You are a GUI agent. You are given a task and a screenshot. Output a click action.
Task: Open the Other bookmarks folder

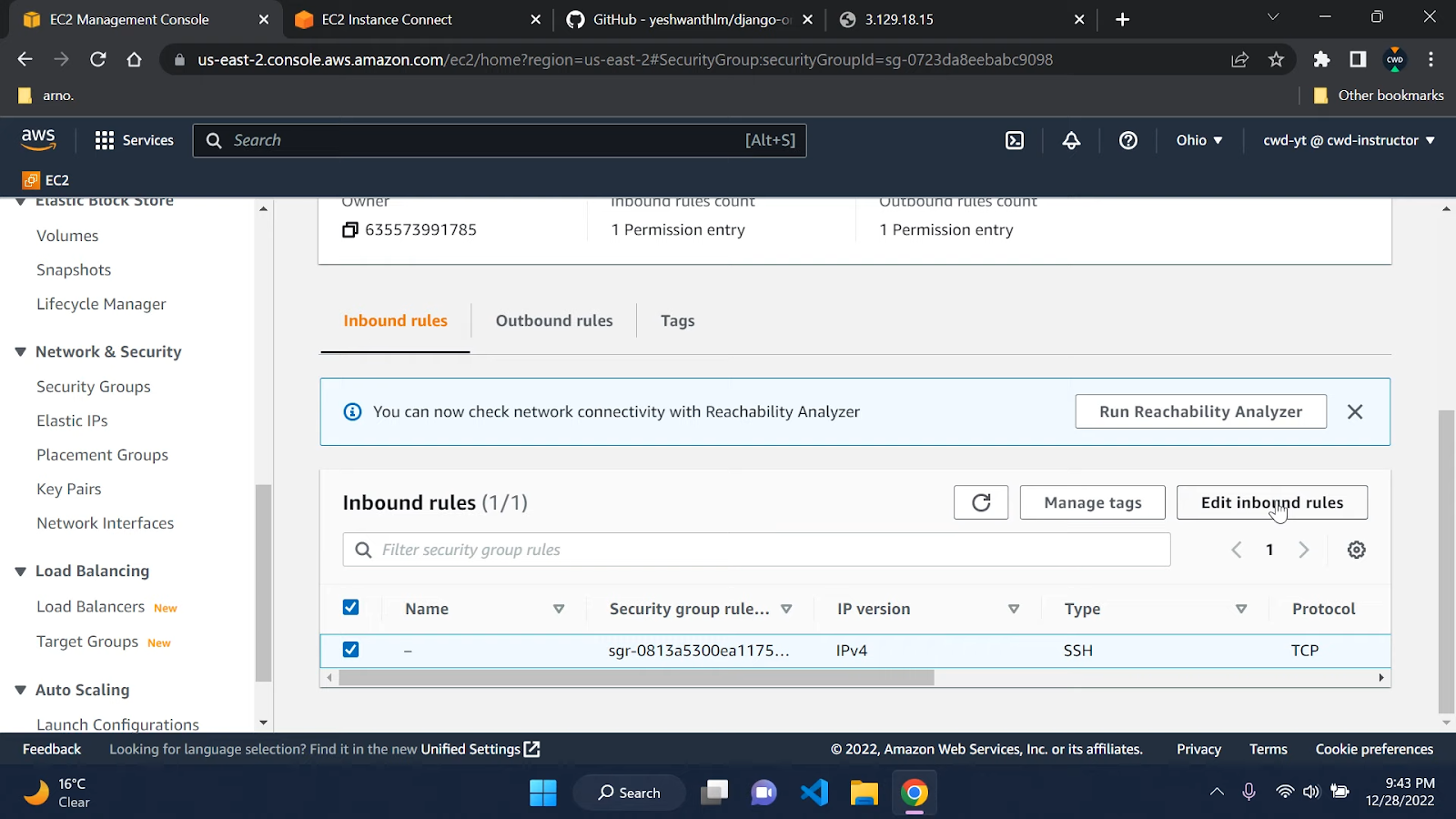point(1379,96)
